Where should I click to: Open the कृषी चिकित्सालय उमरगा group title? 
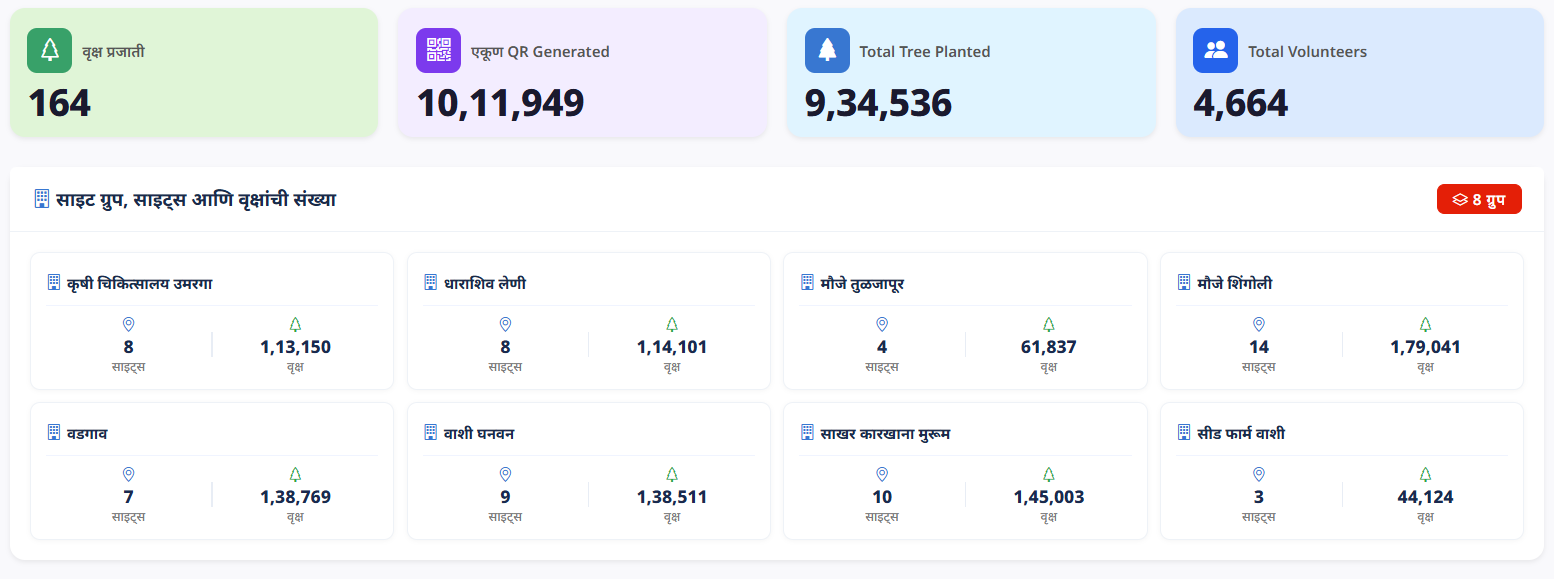[139, 284]
